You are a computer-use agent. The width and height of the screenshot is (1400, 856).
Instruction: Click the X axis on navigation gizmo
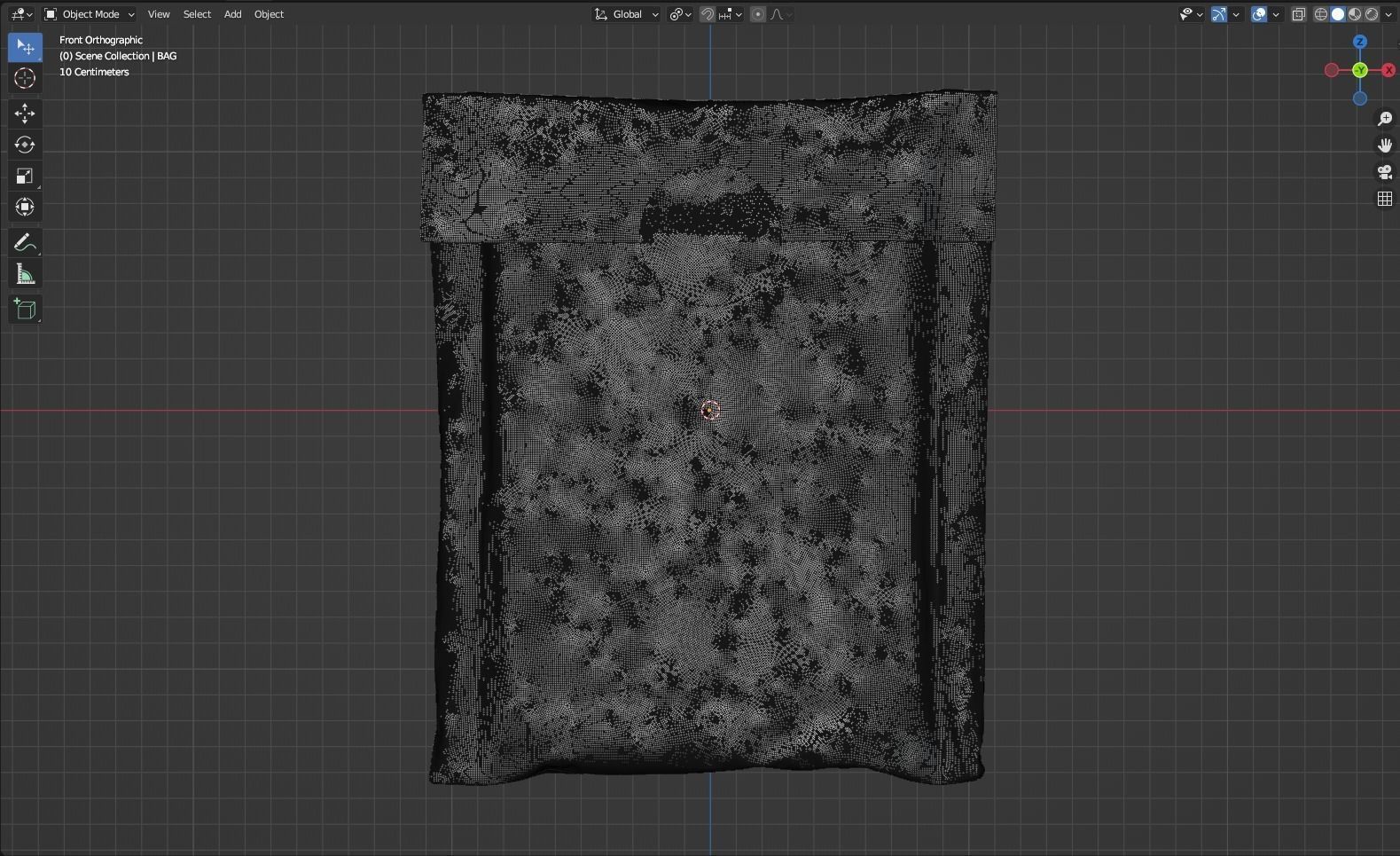coord(1388,70)
